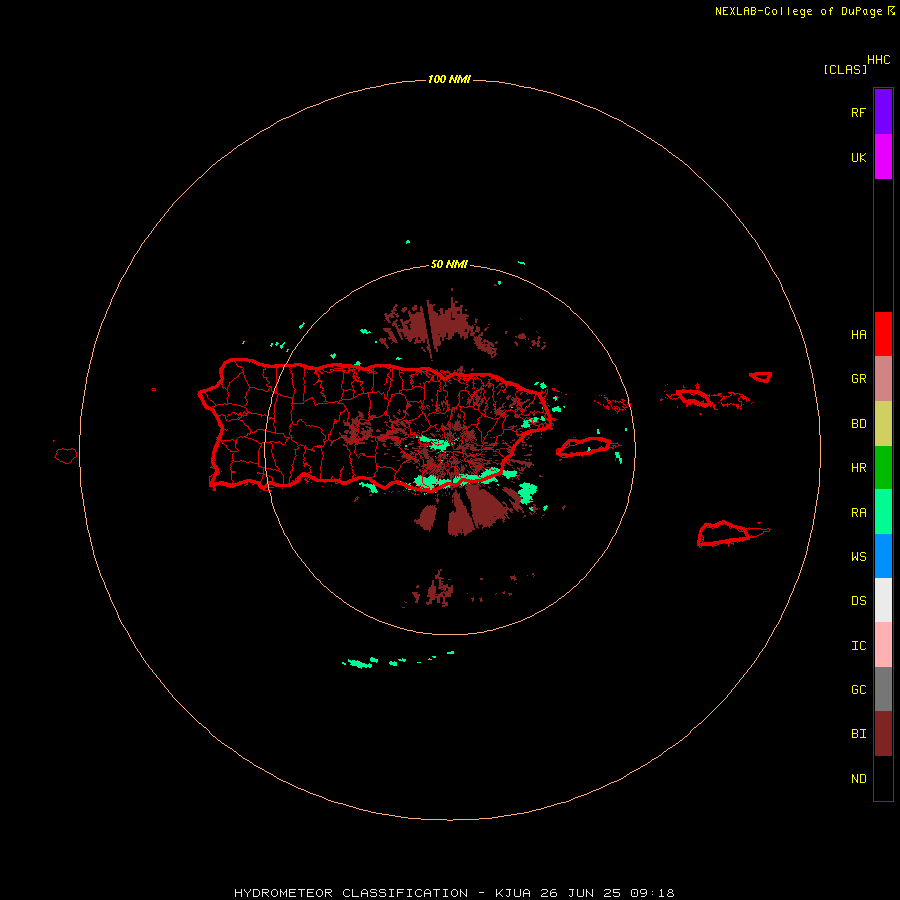Click the Mona Island outline west of Puerto Rico
The image size is (900, 900).
66,456
